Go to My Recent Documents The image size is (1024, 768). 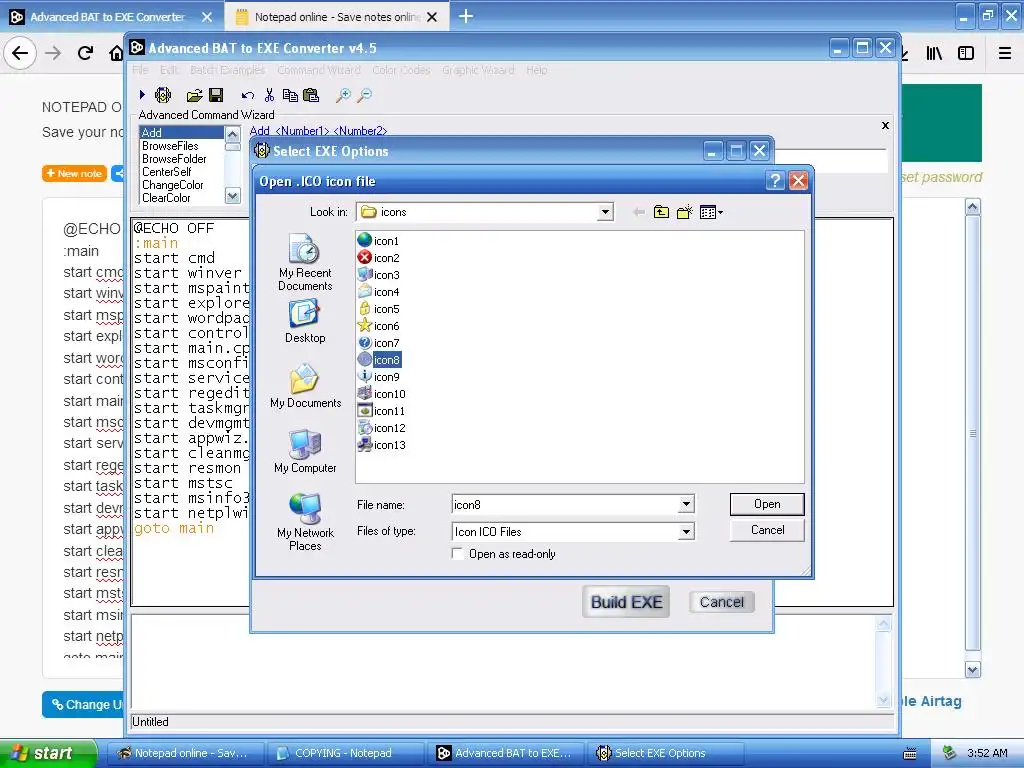pyautogui.click(x=305, y=263)
